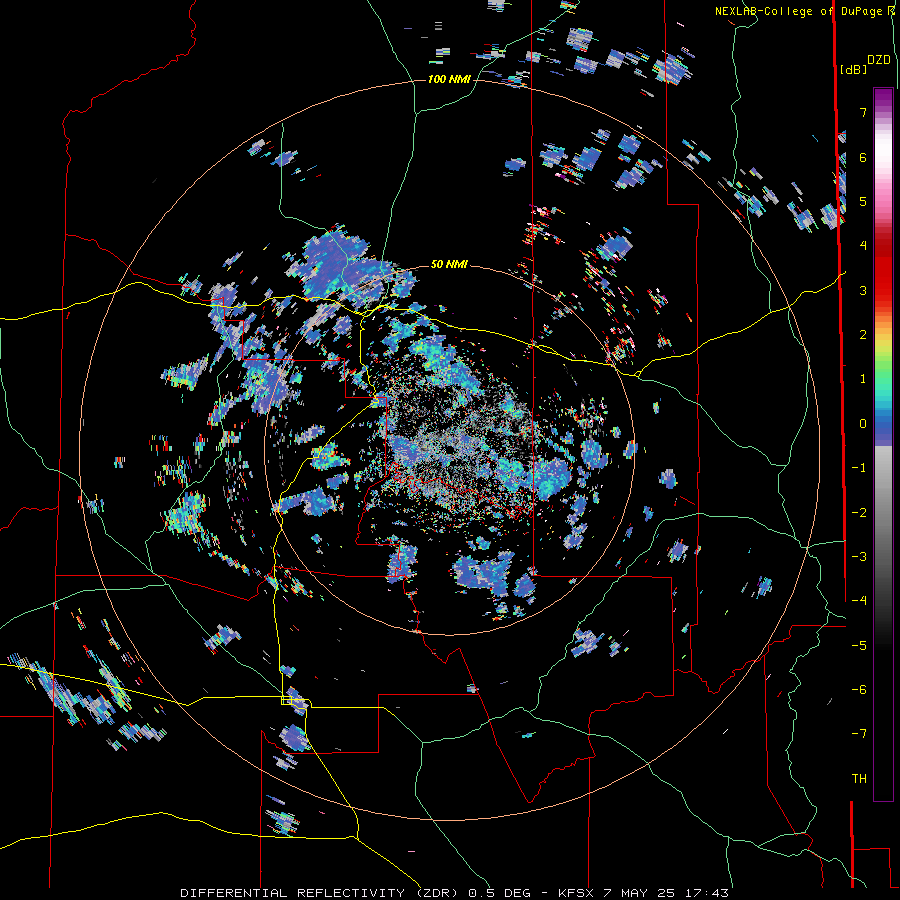The image size is (900, 900).
Task: Click the TH threshold label on the scale
Action: pos(859,779)
